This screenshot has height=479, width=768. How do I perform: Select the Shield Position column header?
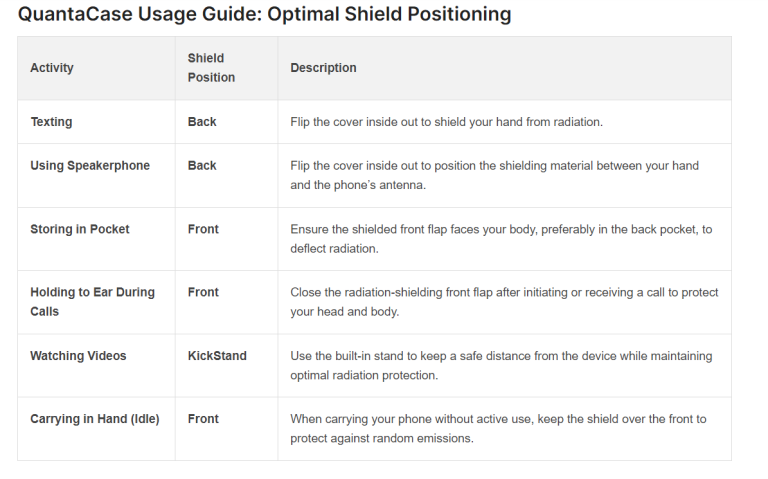click(x=211, y=68)
